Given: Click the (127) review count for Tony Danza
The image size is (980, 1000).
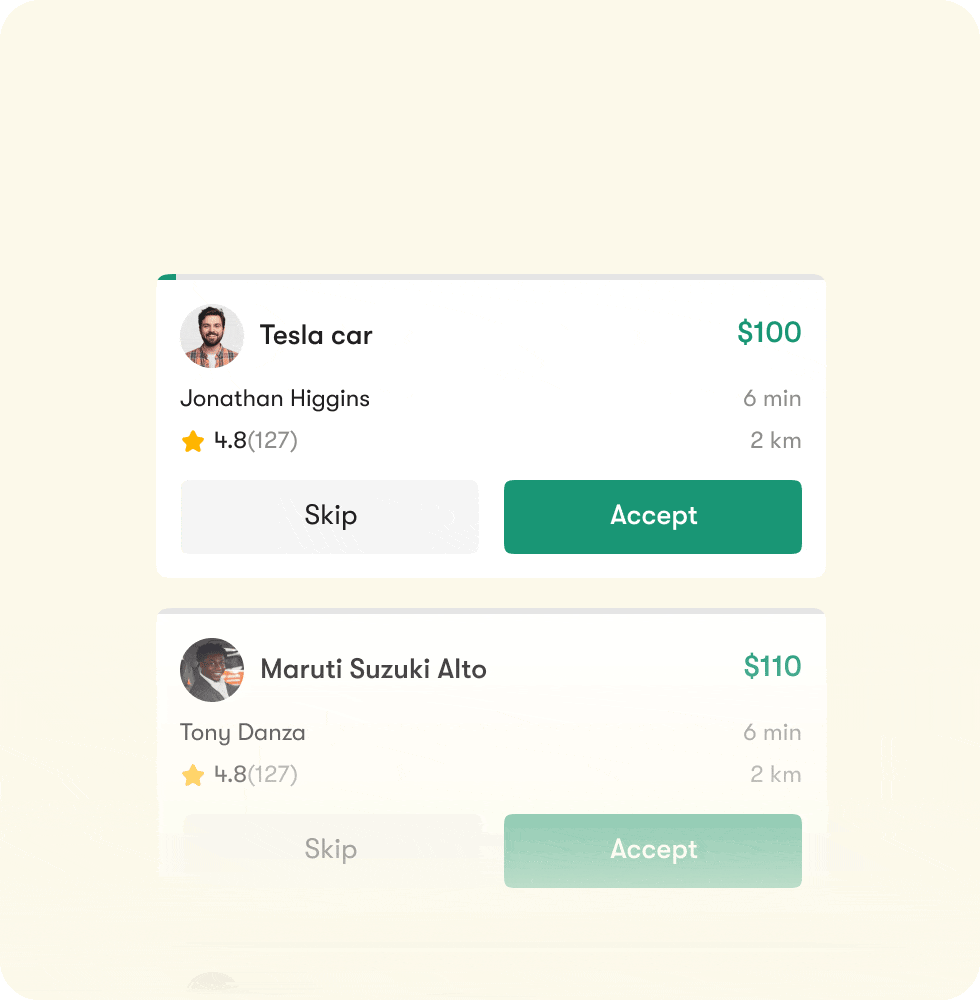Looking at the screenshot, I should coord(273,775).
